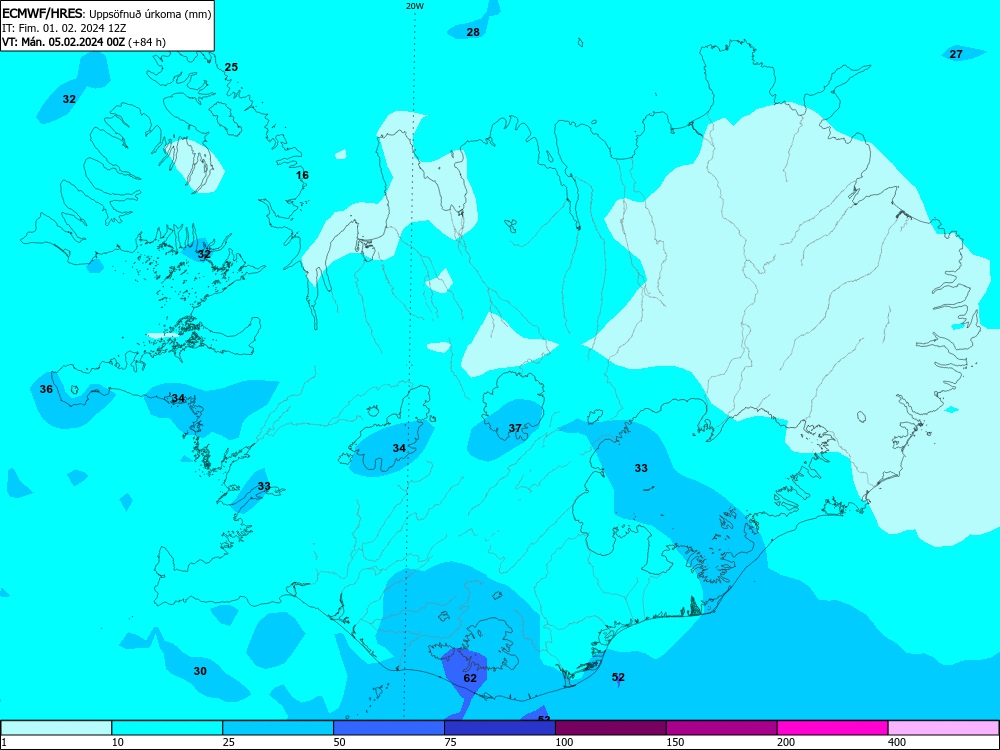The width and height of the screenshot is (1000, 750).
Task: Click the legend tick label 400
Action: pyautogui.click(x=897, y=742)
